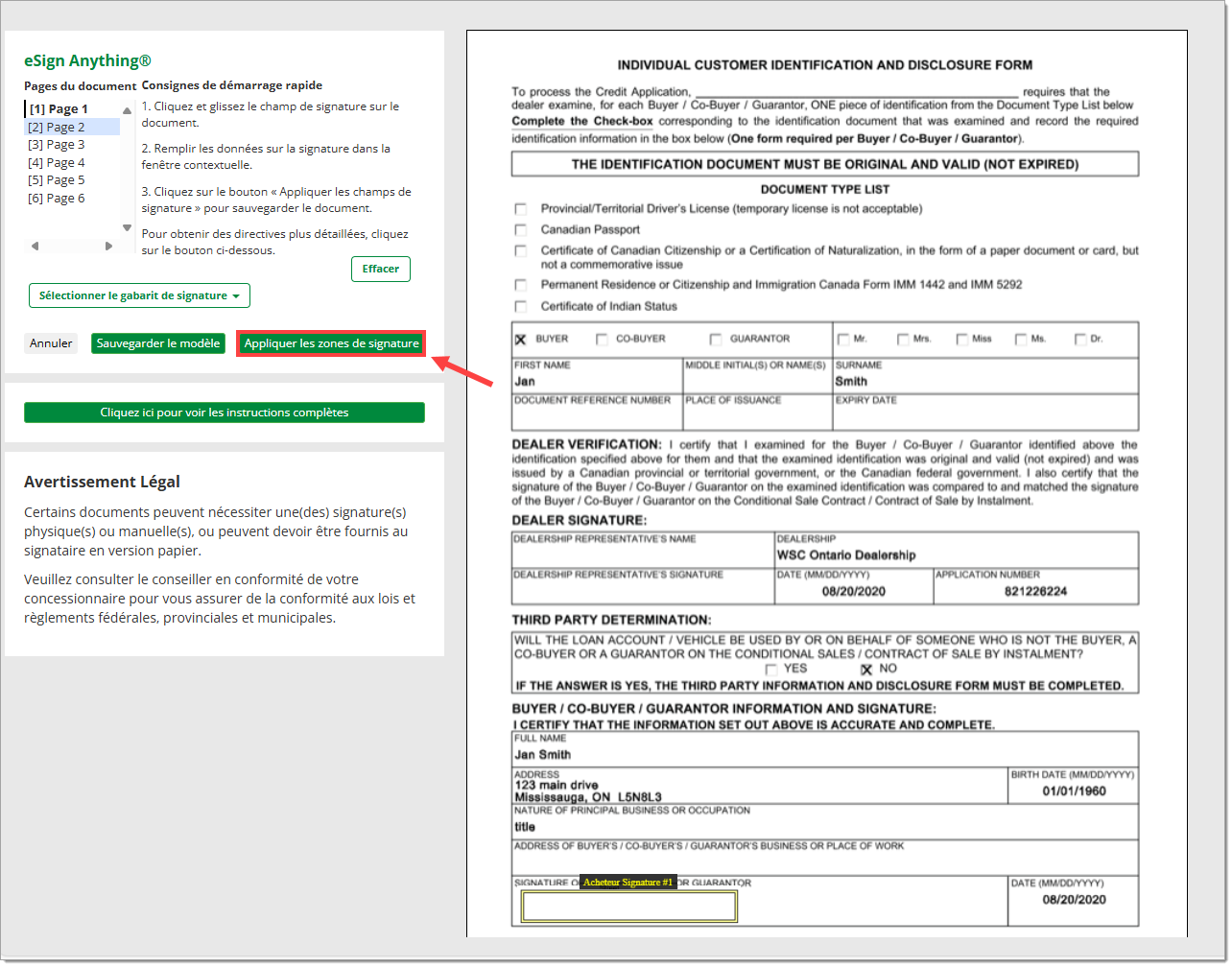Open Page 3 in the pages list

pos(57,145)
